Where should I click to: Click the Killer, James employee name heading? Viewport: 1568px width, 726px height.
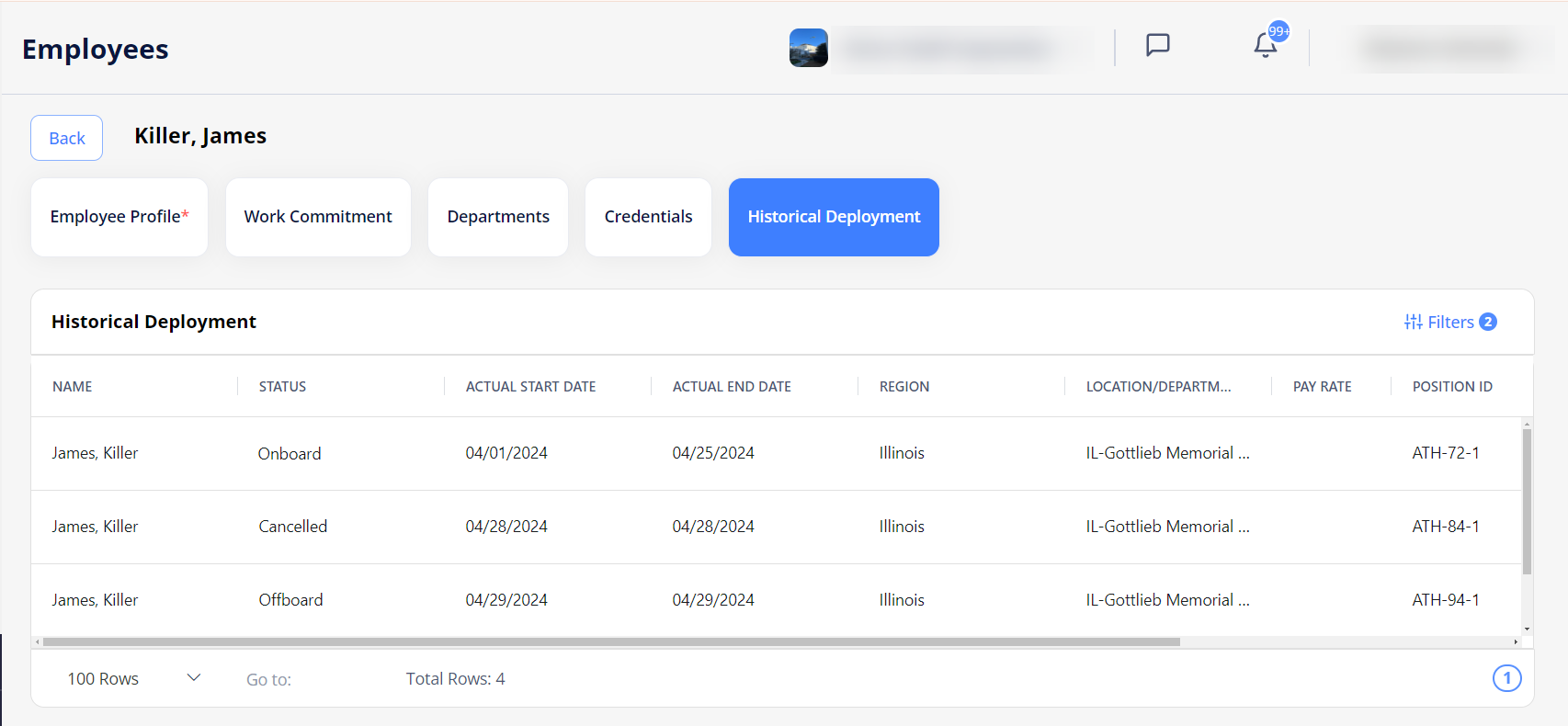pos(200,136)
